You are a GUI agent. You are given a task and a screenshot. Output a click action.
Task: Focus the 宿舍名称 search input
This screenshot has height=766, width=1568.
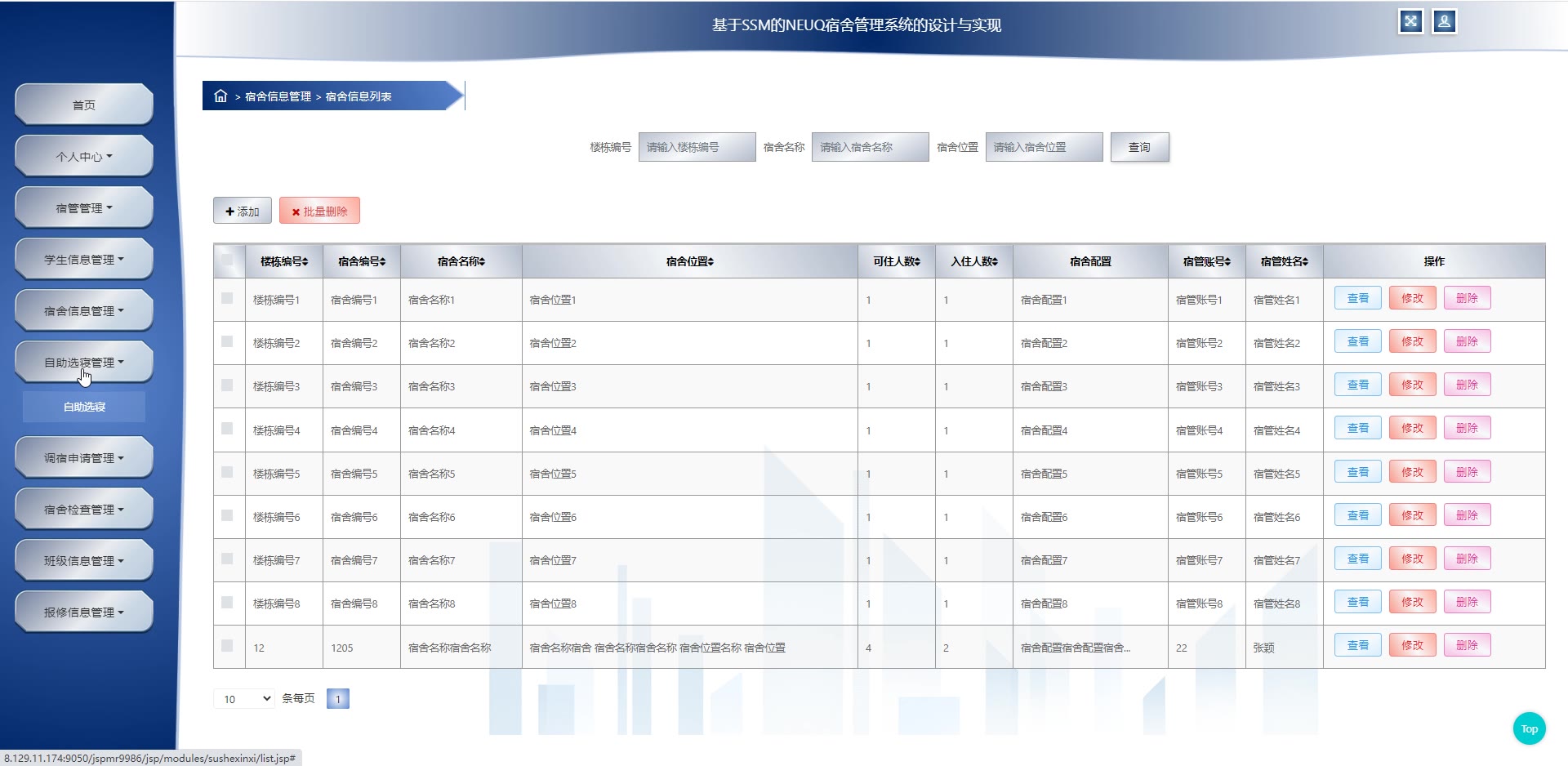(870, 147)
